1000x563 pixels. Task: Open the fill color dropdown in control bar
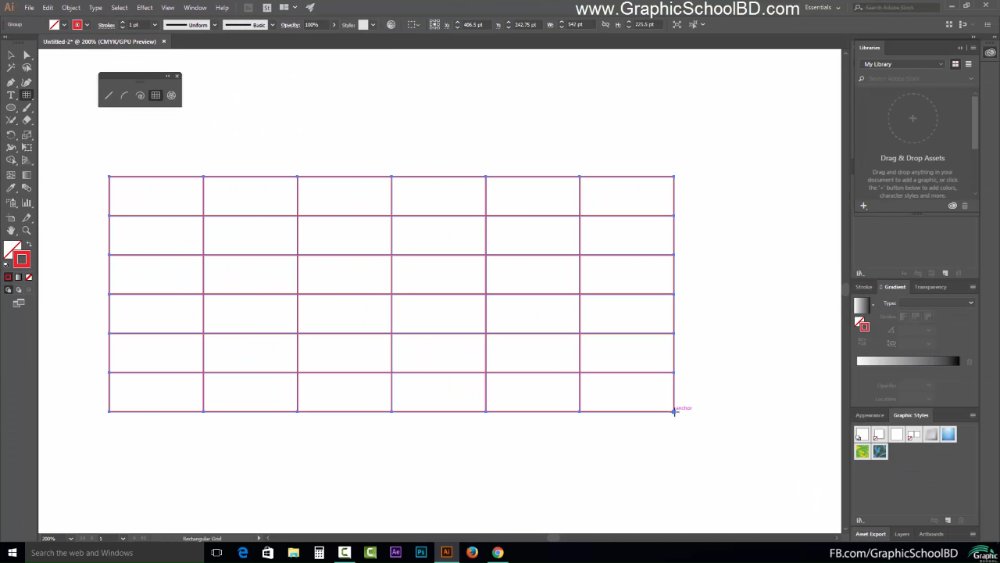click(x=64, y=25)
